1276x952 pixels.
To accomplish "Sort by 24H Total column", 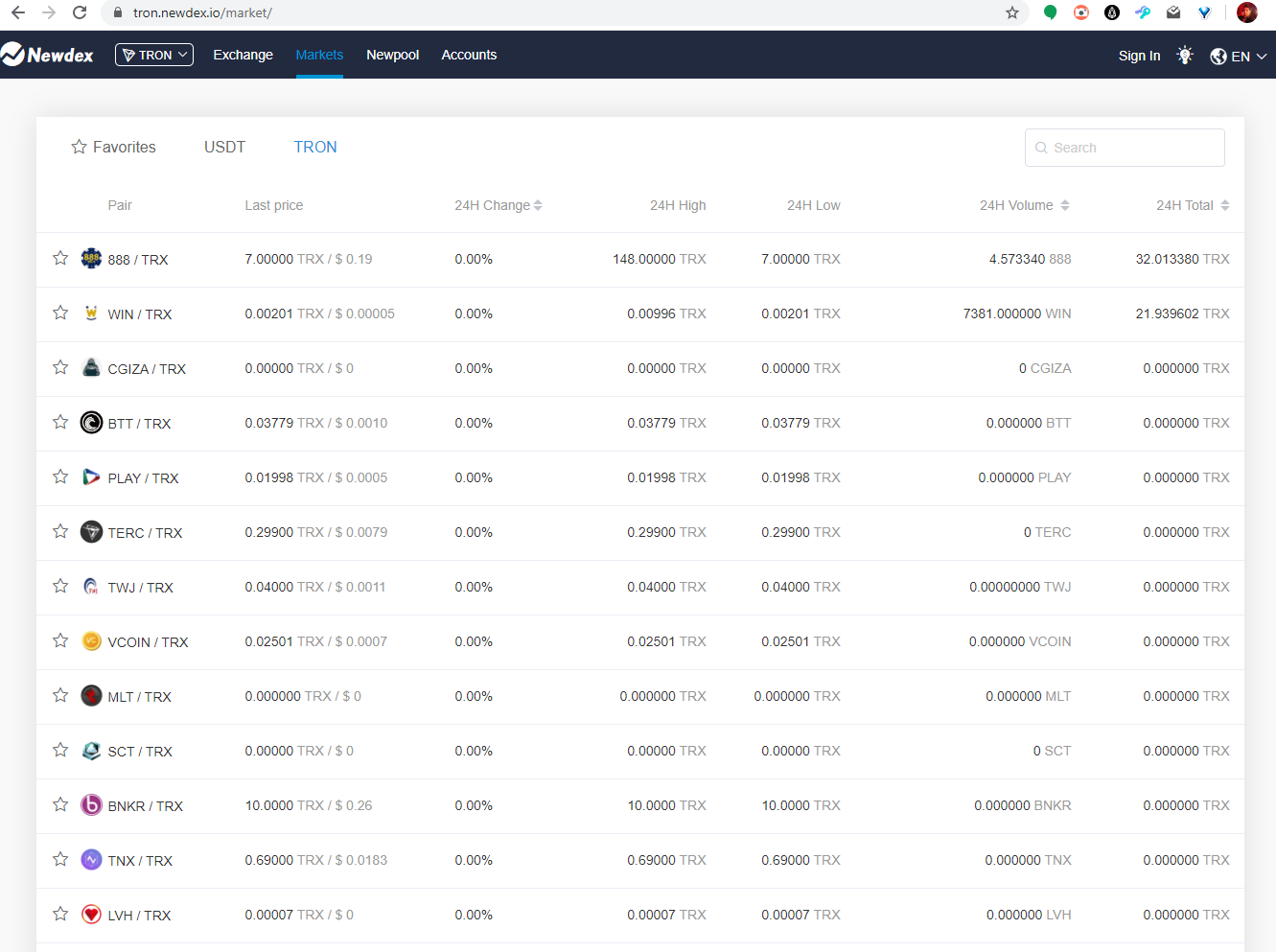I will pos(1193,205).
